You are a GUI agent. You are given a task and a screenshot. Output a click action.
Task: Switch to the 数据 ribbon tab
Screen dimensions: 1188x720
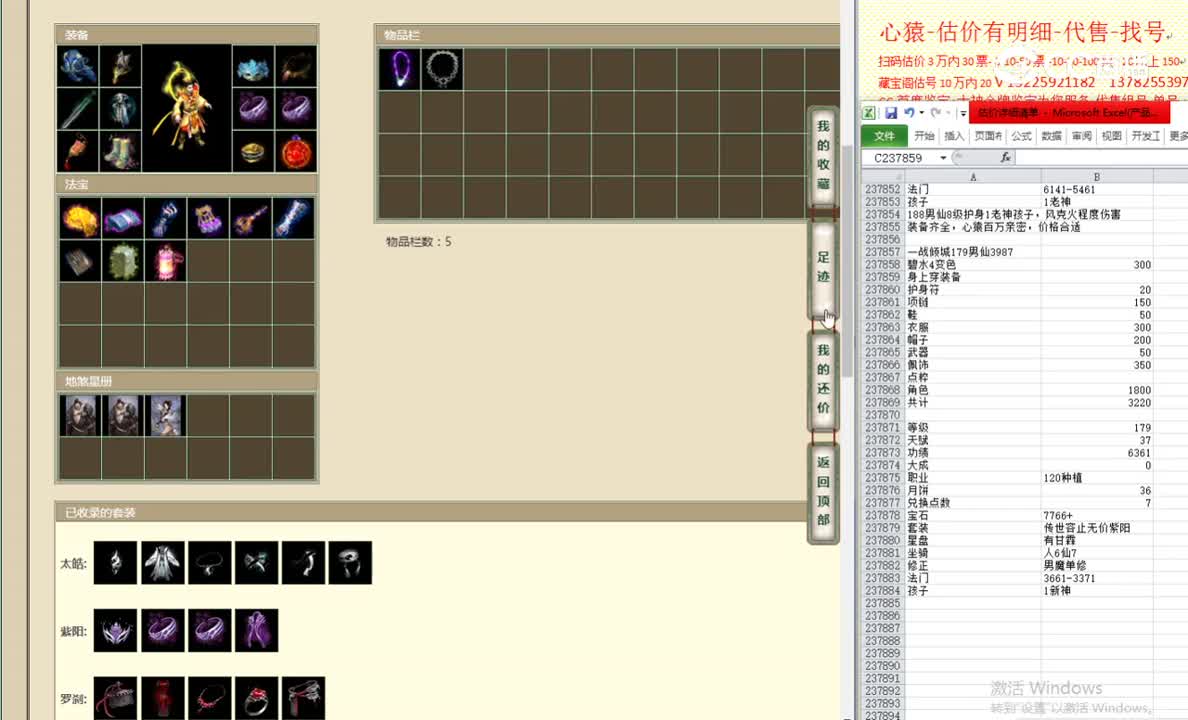[1051, 136]
